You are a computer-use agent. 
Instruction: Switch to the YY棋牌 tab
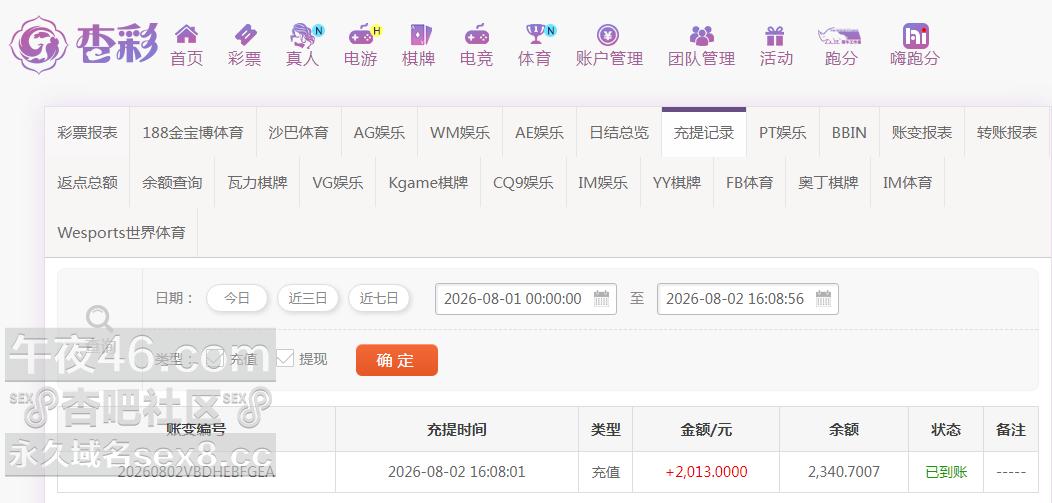[x=677, y=182]
